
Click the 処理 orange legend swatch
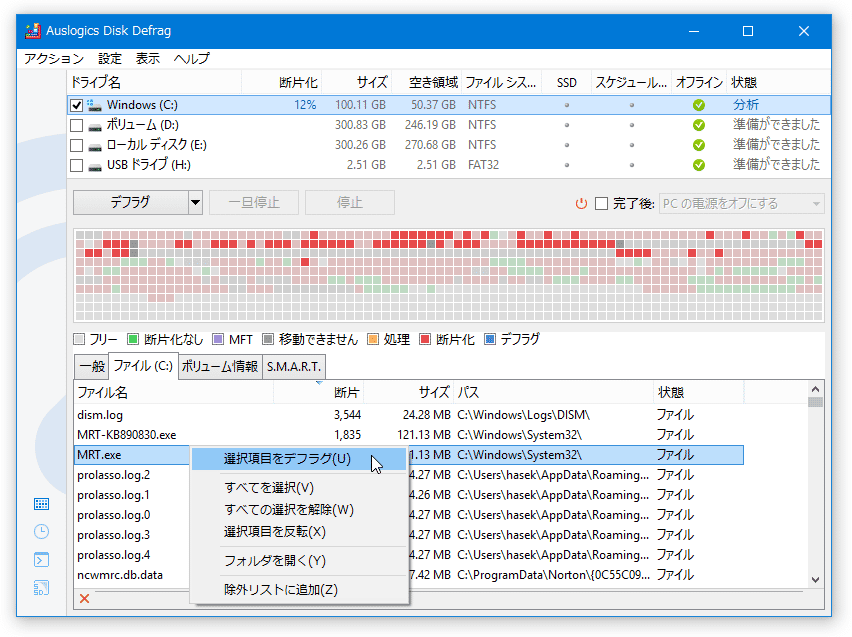[x=373, y=340]
